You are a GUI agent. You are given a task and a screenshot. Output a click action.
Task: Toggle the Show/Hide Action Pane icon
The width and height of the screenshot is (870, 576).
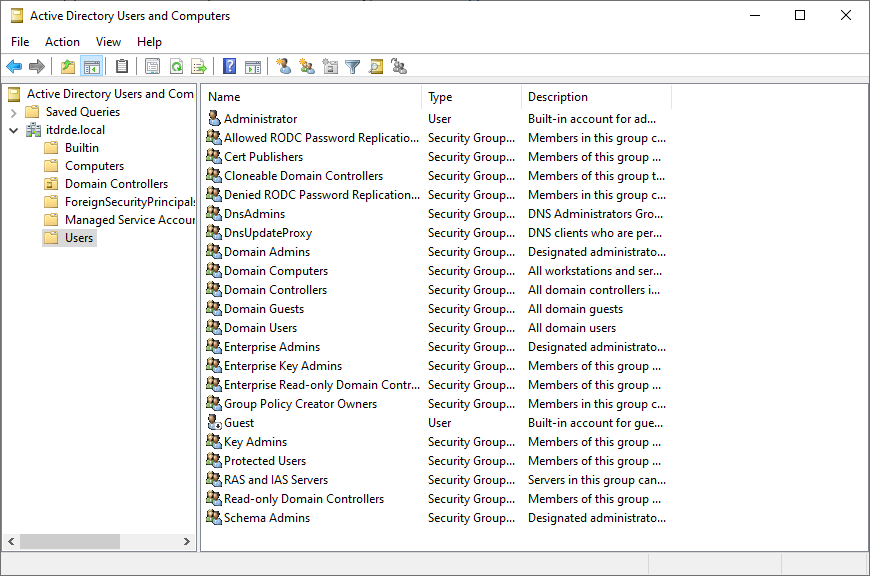point(253,67)
